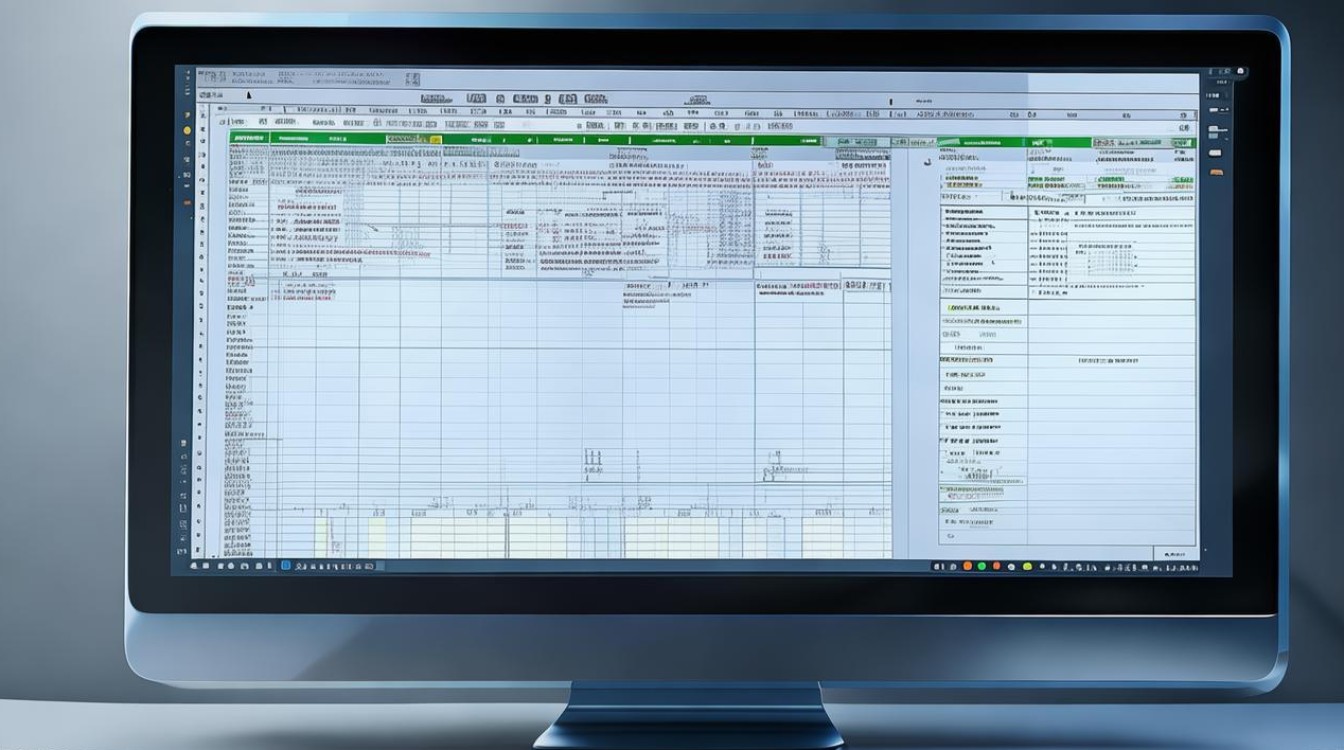This screenshot has width=1344, height=750.
Task: Click the last bold ribbon item in menu row
Action: (595, 99)
